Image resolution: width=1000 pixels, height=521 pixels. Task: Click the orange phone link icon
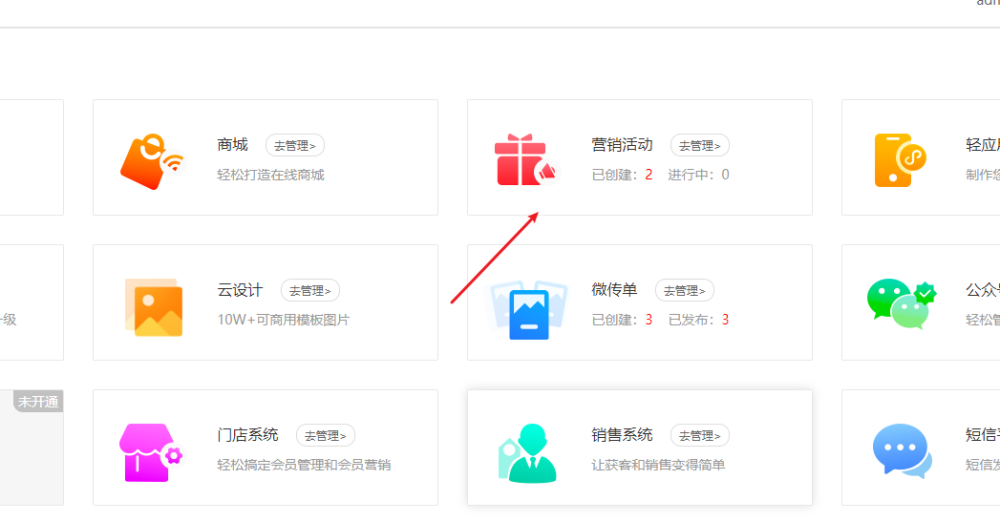click(900, 160)
